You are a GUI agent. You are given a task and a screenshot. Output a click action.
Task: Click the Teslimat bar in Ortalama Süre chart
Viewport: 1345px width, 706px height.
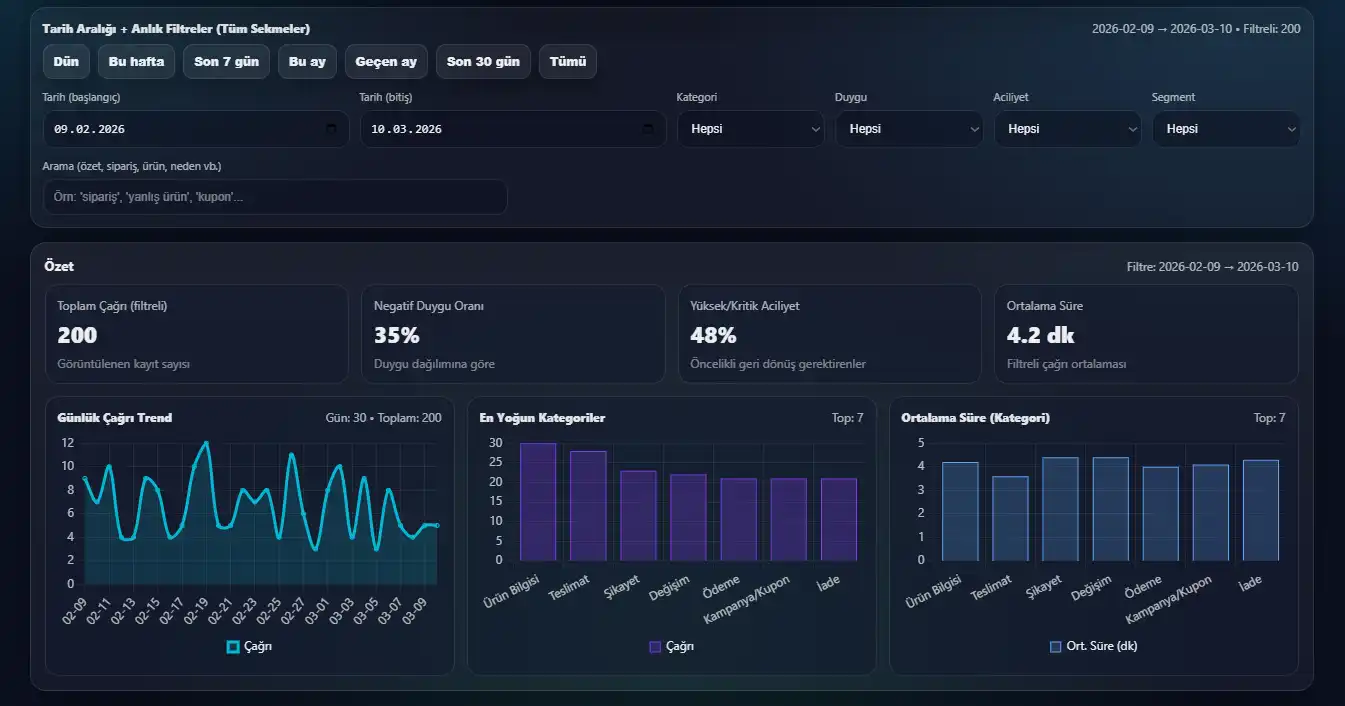(1010, 518)
